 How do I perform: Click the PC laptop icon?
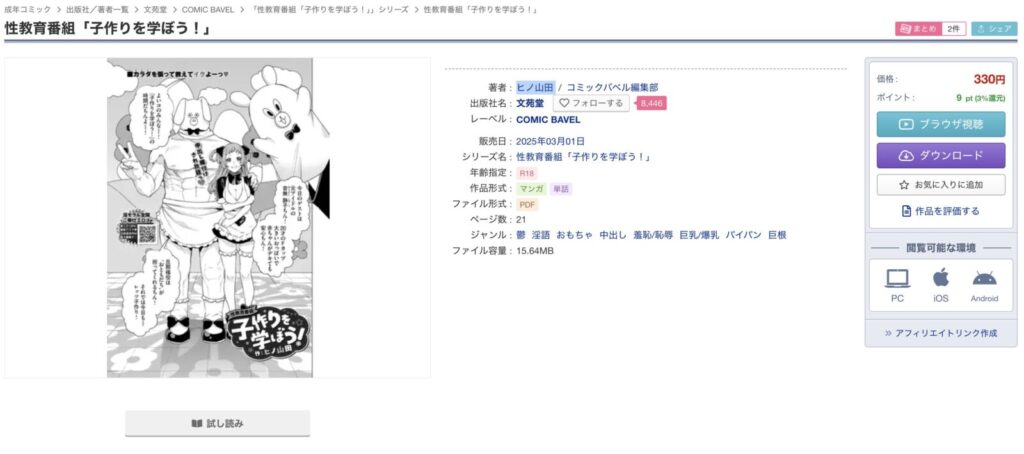click(x=897, y=278)
